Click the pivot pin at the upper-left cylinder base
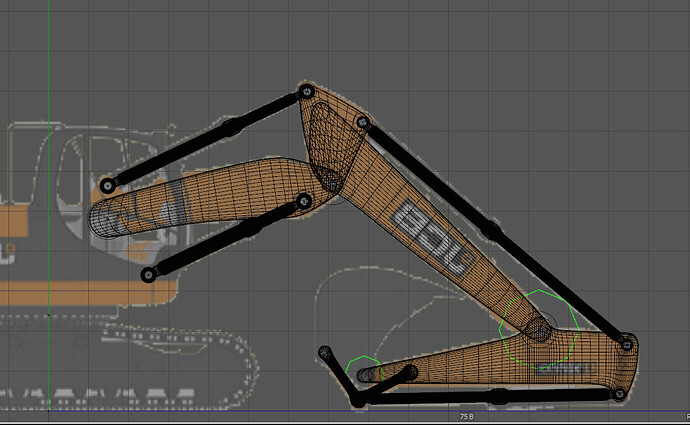The width and height of the screenshot is (690, 425). [108, 186]
